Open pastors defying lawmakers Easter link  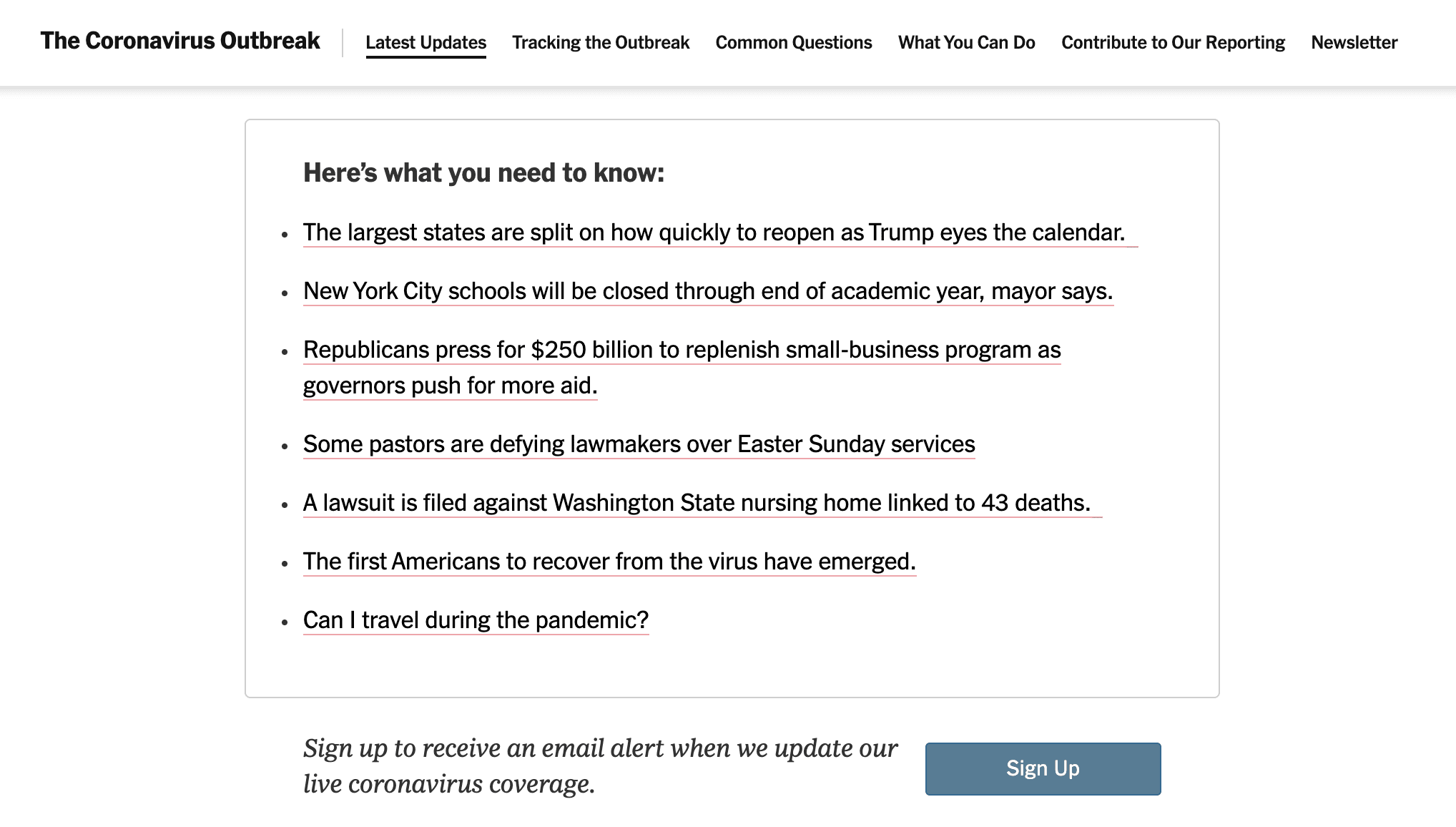(x=639, y=444)
